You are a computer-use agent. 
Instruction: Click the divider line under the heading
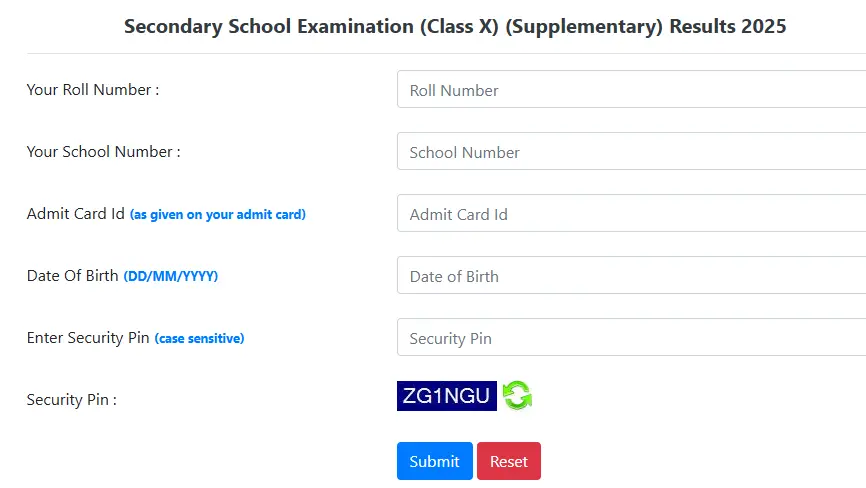[446, 53]
